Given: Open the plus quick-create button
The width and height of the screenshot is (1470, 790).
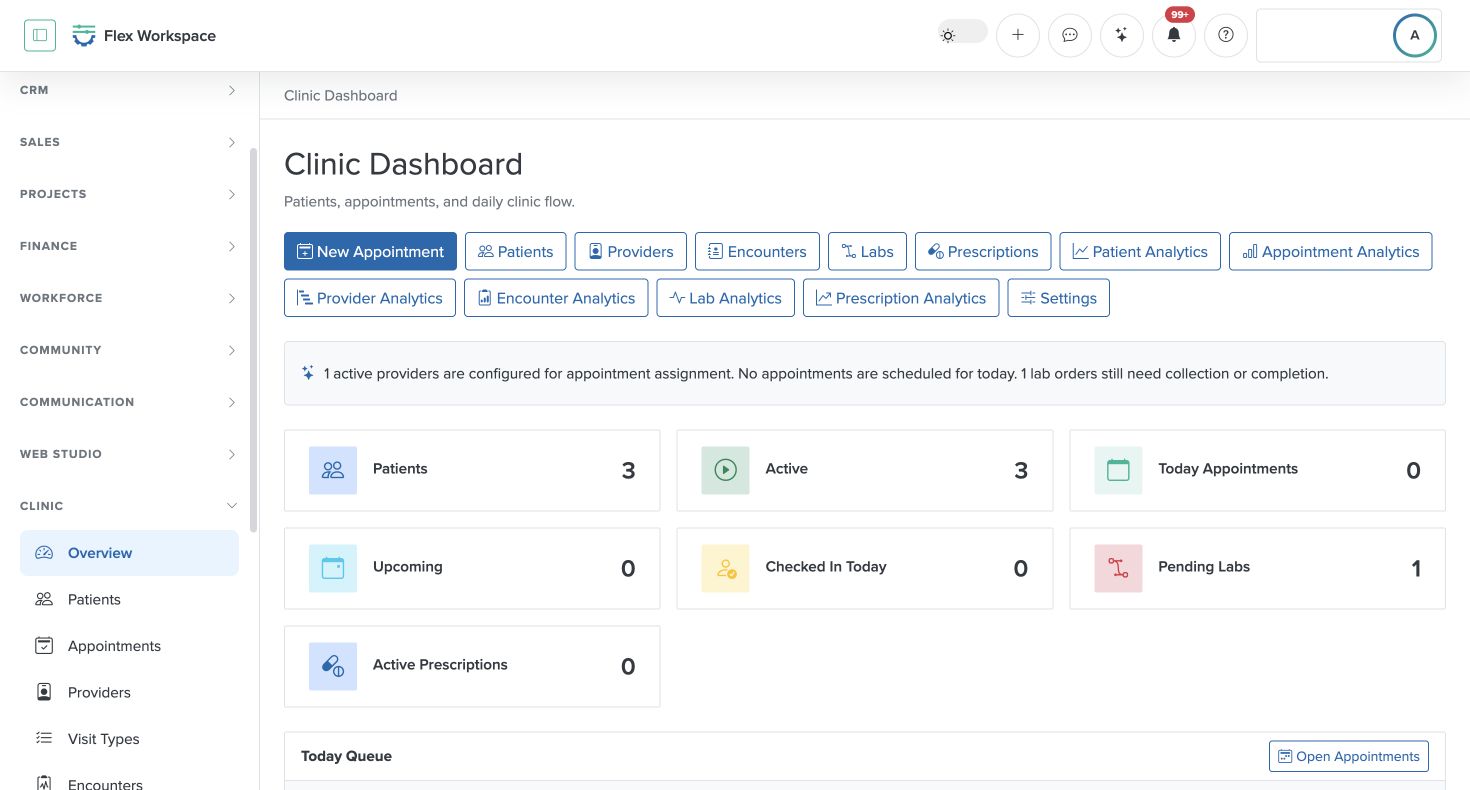Looking at the screenshot, I should 1018,35.
